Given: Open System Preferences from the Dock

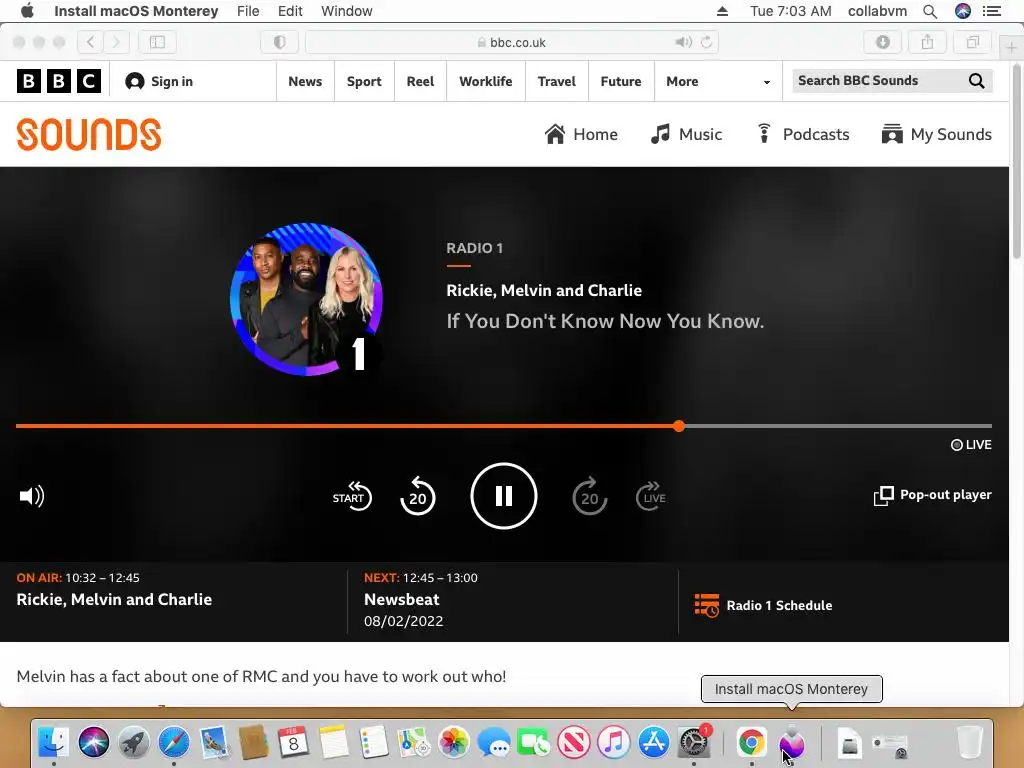Looking at the screenshot, I should [694, 742].
